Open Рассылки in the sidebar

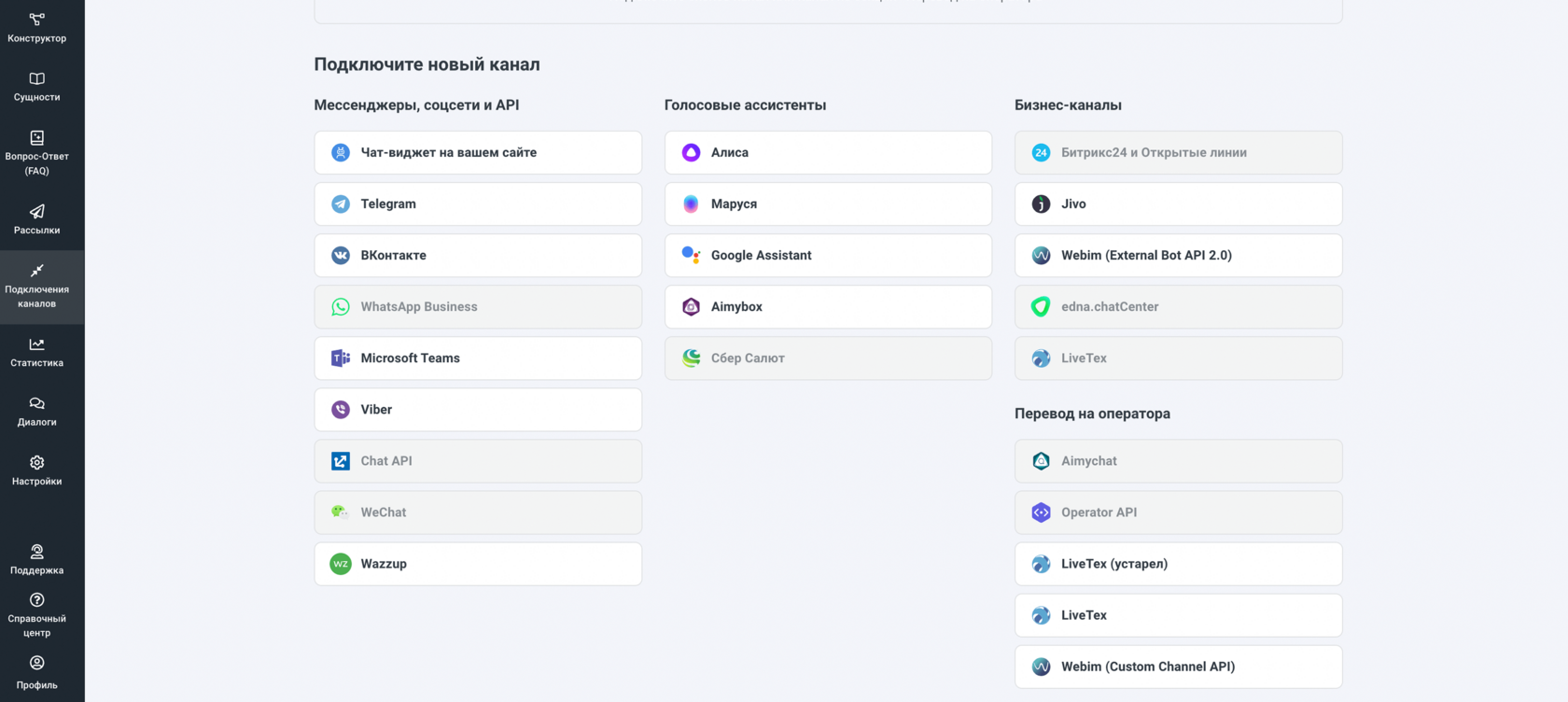pyautogui.click(x=37, y=219)
